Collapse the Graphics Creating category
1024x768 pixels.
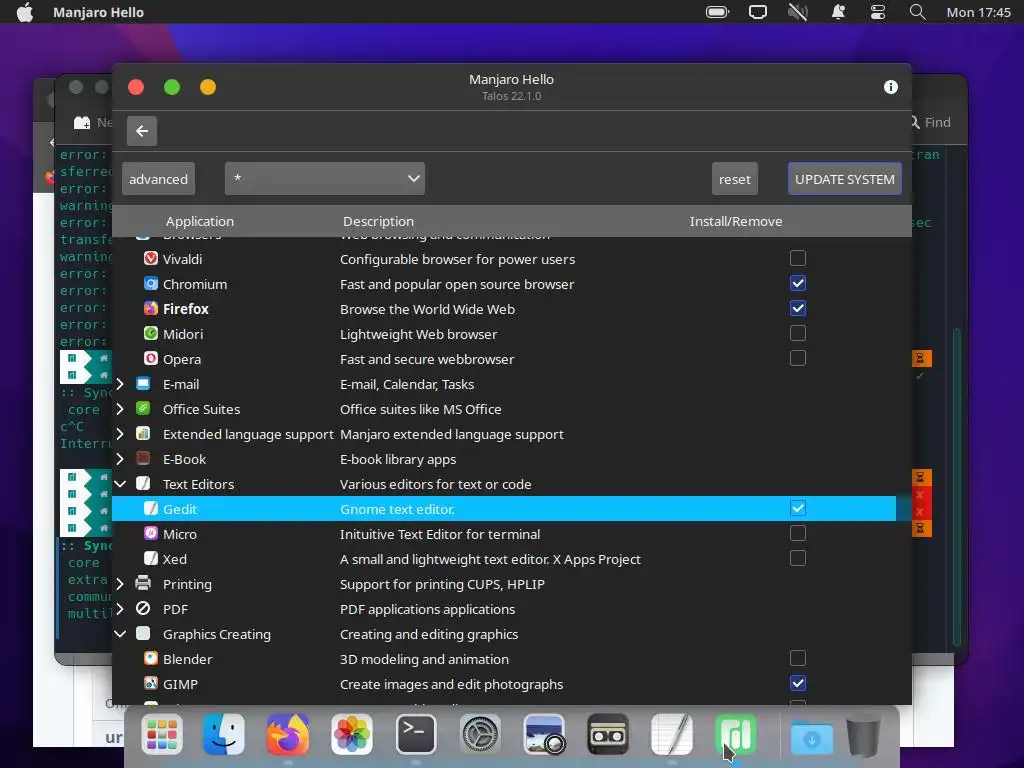point(120,634)
